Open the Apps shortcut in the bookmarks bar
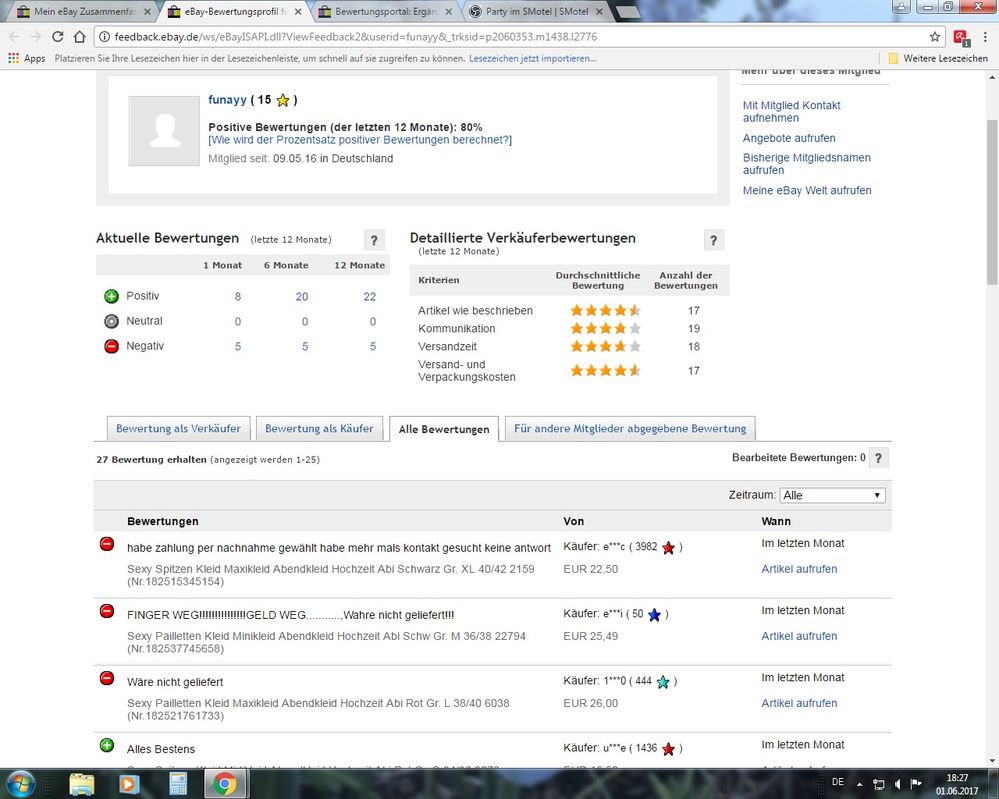The width and height of the screenshot is (999, 799). point(26,58)
